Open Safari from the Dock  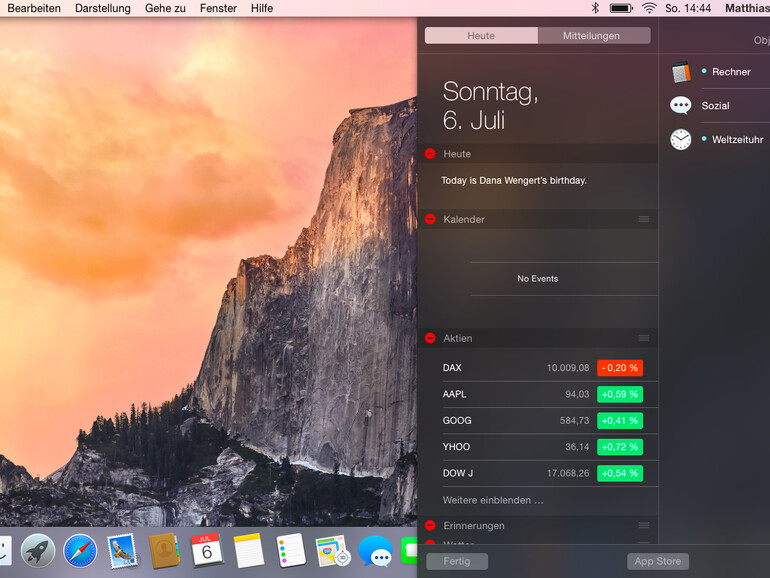[80, 551]
